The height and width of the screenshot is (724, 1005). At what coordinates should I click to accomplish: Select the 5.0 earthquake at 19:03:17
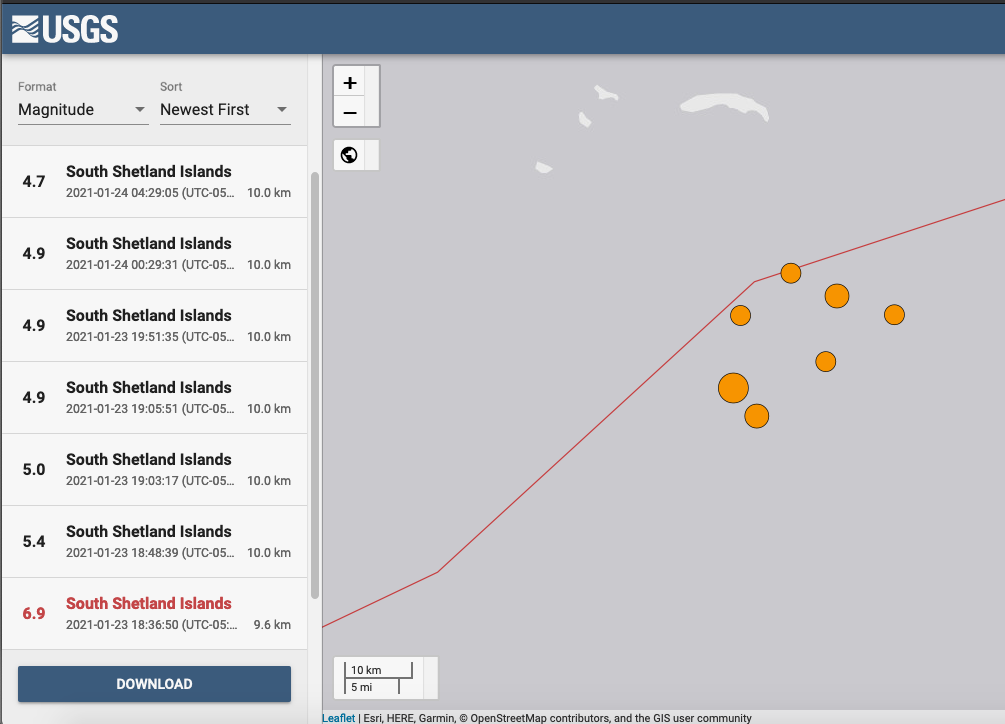[x=154, y=470]
